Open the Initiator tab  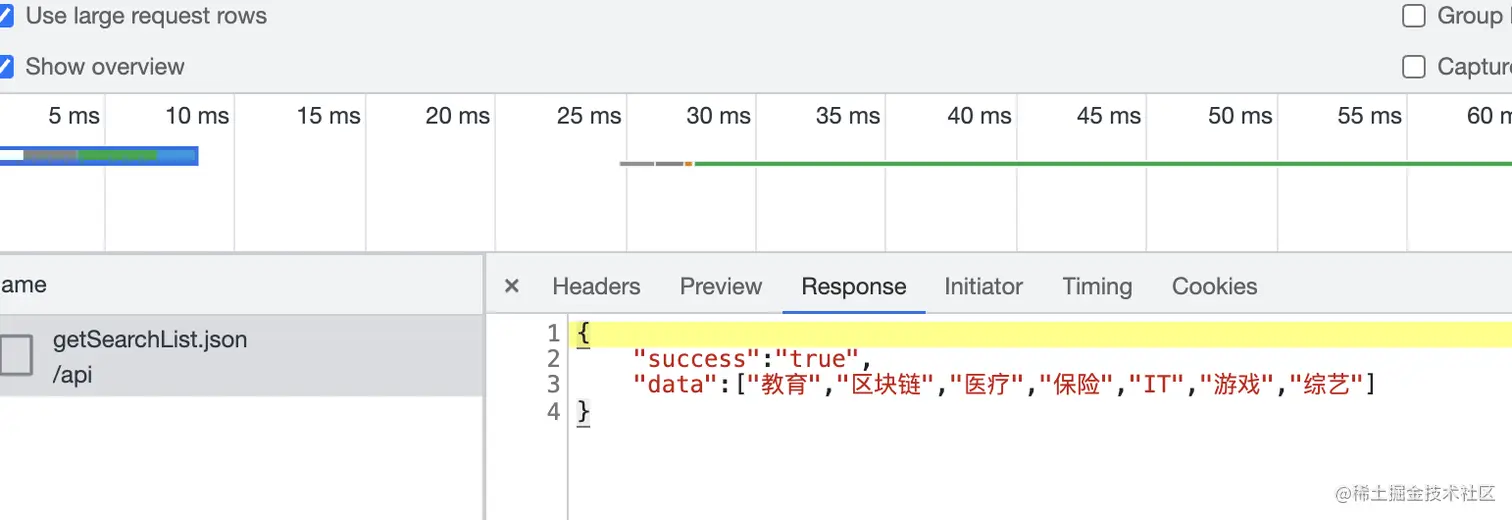[983, 286]
